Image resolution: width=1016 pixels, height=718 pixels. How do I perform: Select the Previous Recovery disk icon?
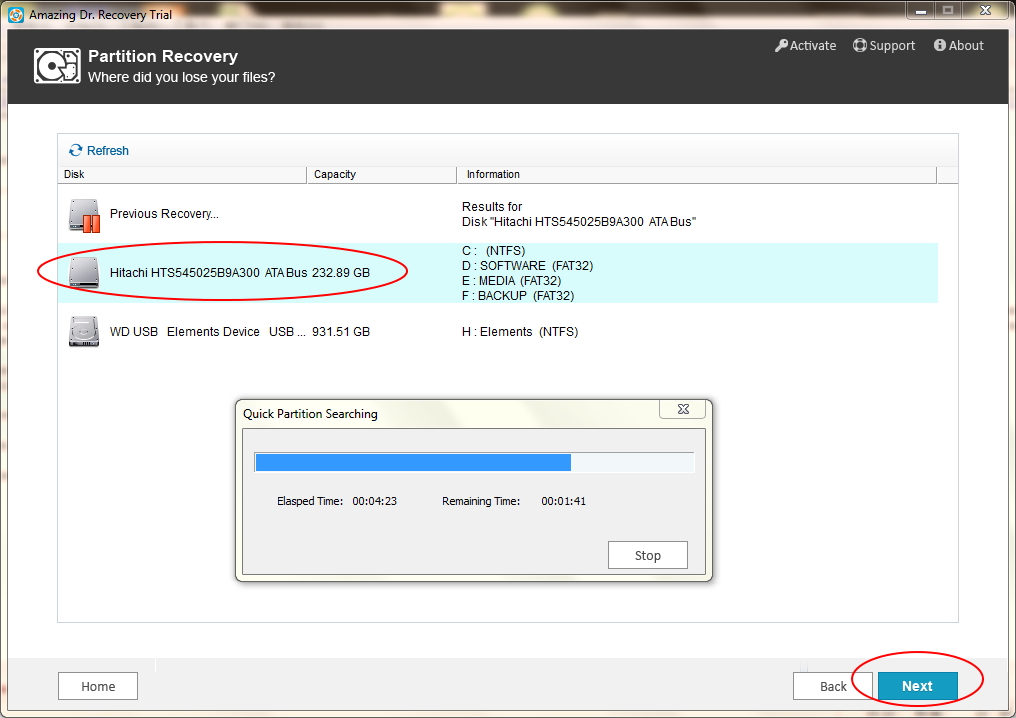84,215
